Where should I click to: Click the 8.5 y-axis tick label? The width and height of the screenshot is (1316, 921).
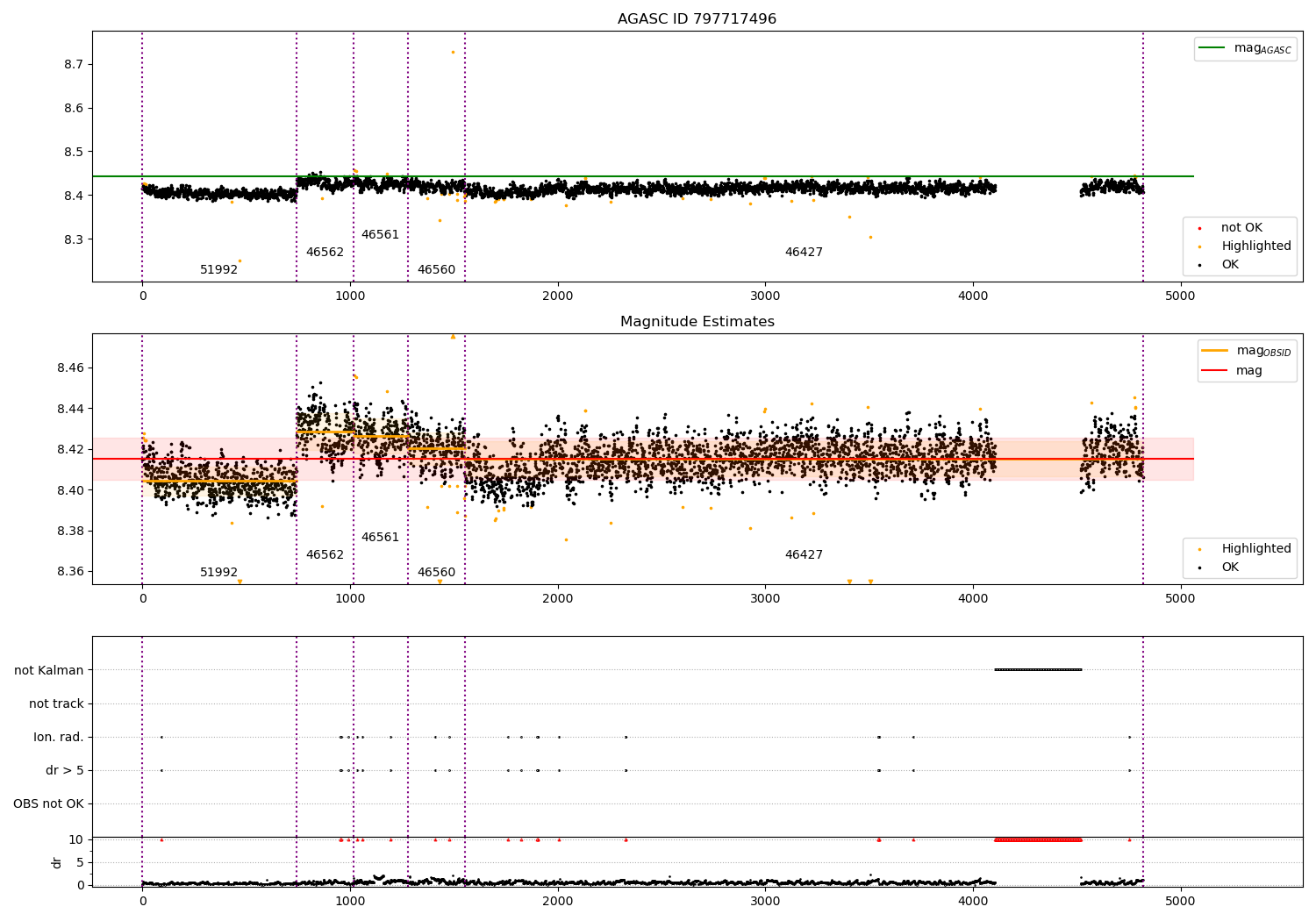click(74, 152)
